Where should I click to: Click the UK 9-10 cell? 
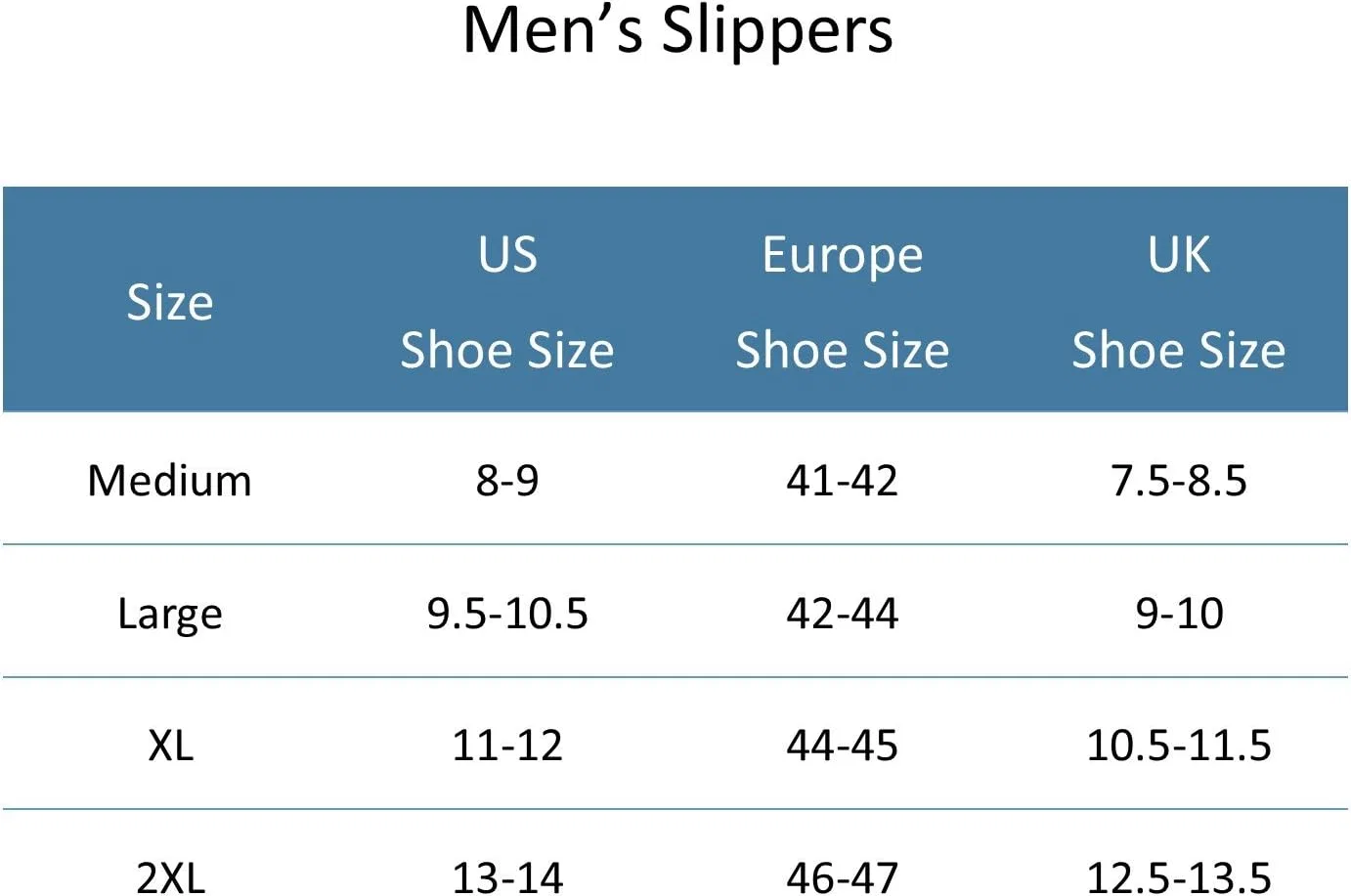pyautogui.click(x=1179, y=614)
